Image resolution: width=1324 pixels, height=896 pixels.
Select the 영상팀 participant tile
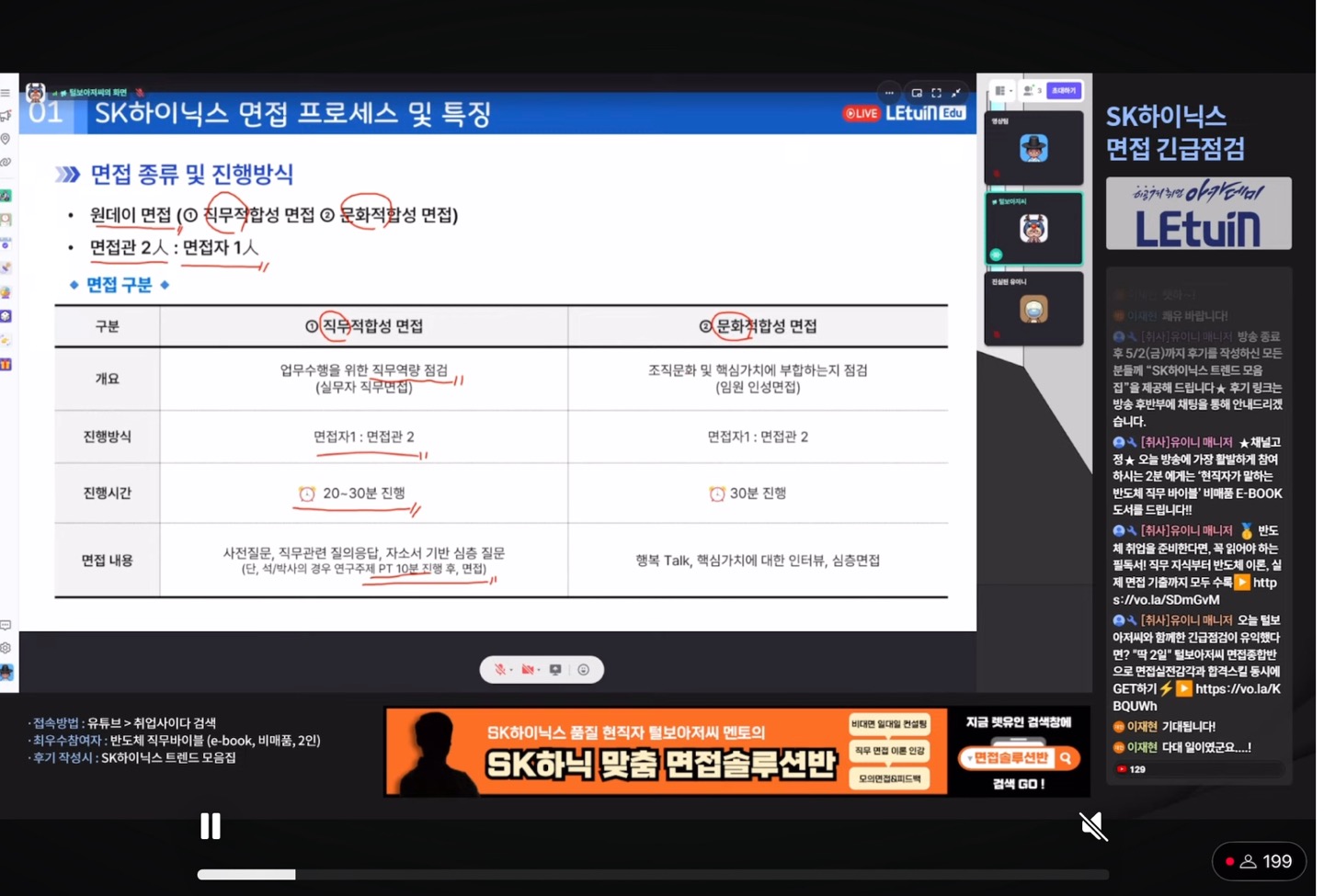tap(1033, 149)
